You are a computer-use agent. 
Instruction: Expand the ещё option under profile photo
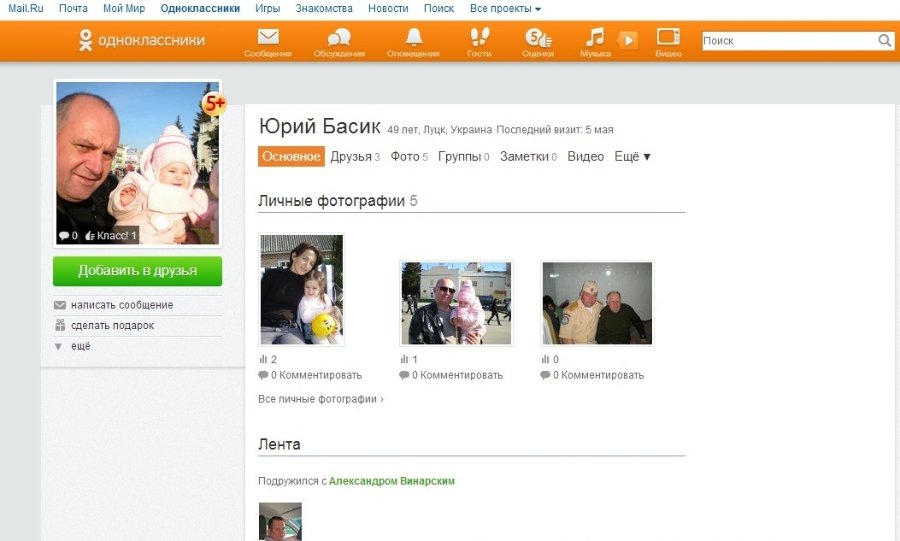point(80,346)
